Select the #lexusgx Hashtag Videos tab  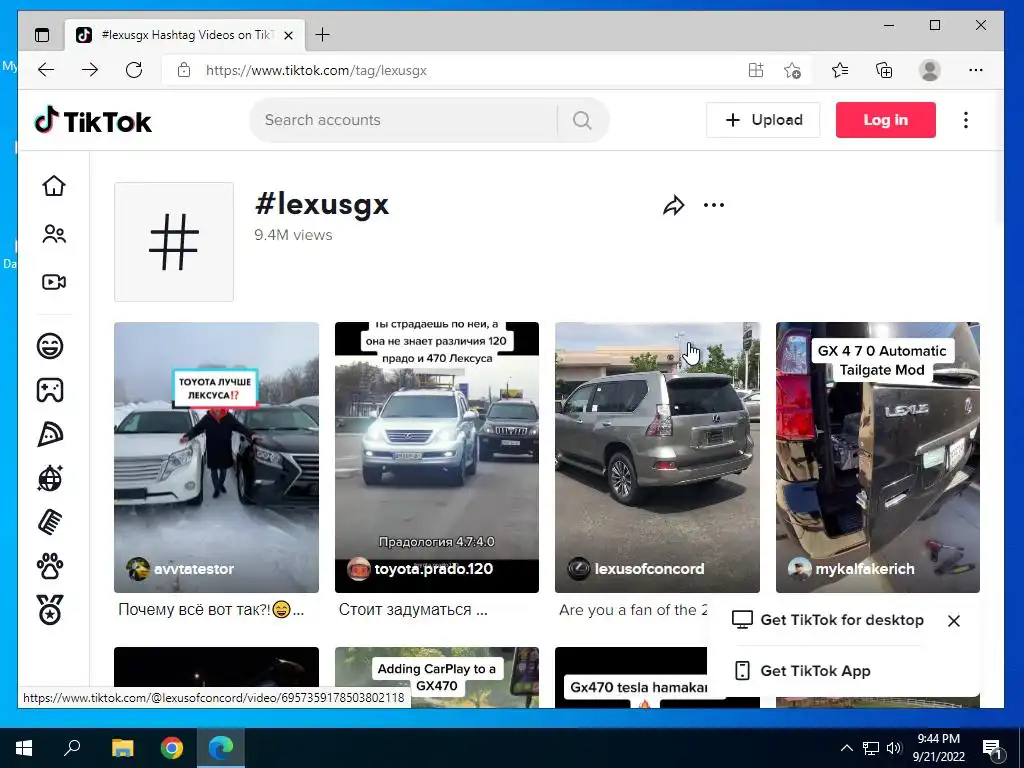pos(185,35)
